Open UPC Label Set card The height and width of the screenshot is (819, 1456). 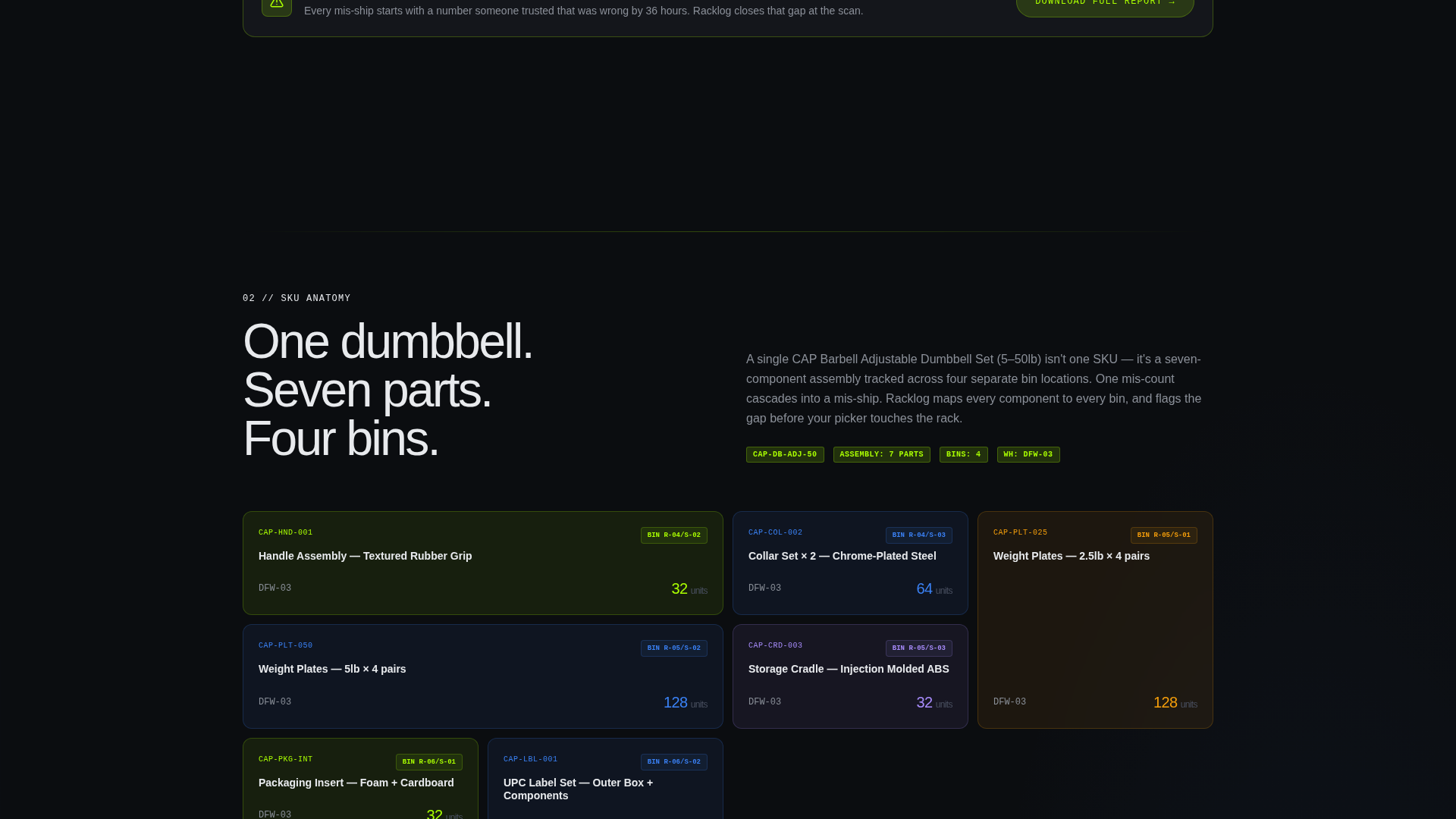coord(605,779)
